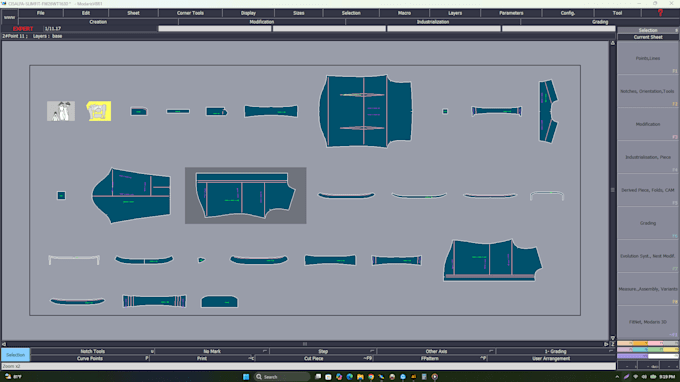680x382 pixels.
Task: Select the yellow sketch sheet thumbnail
Action: (98, 111)
